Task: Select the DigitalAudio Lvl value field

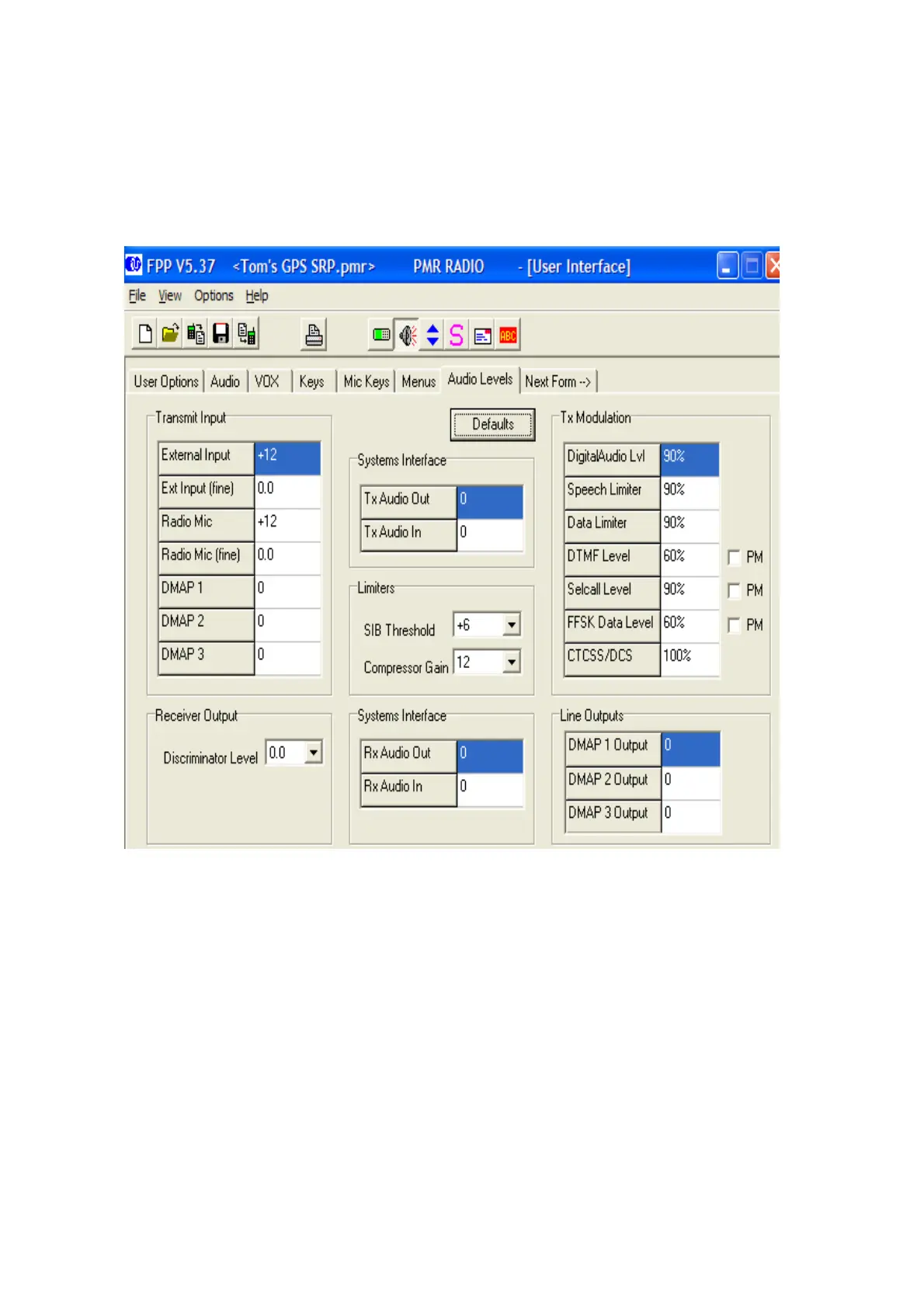Action: tap(690, 459)
